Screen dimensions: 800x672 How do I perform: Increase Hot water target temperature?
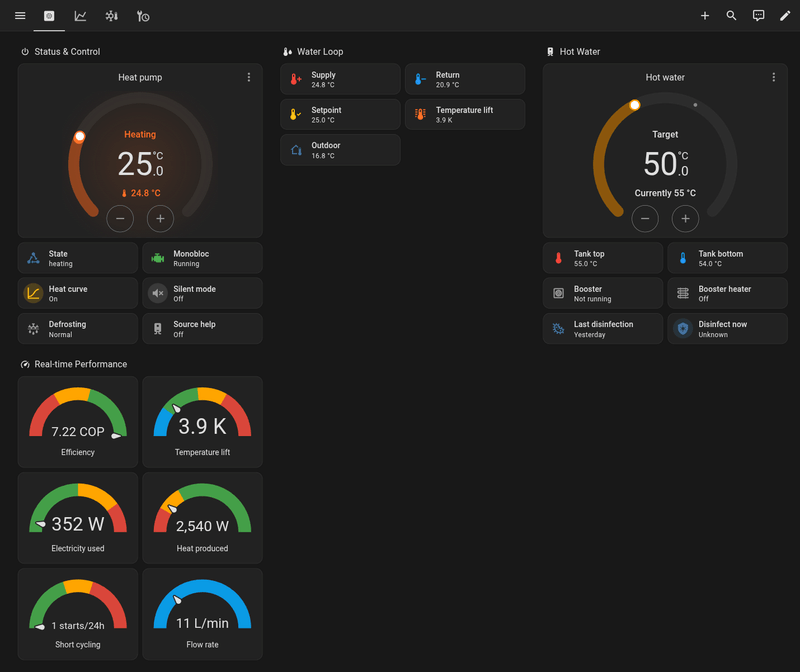[685, 218]
